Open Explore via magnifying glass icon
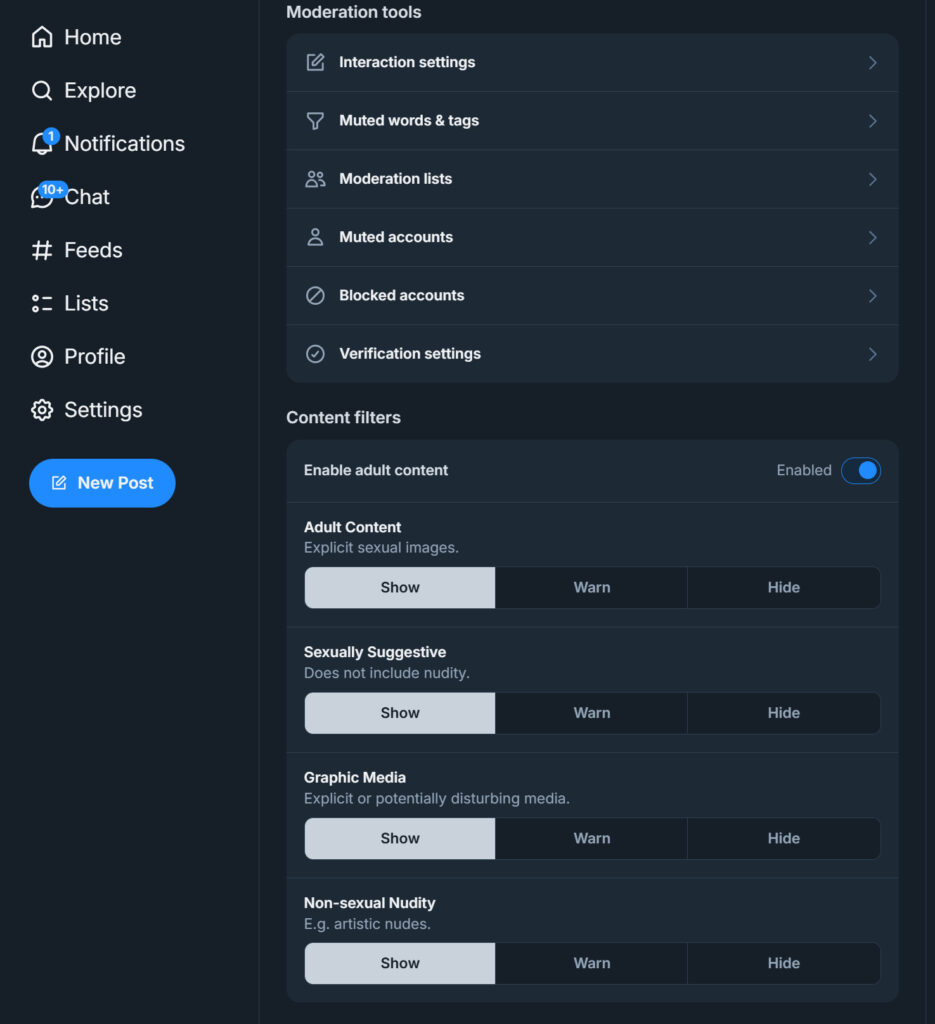The image size is (935, 1024). 42,91
